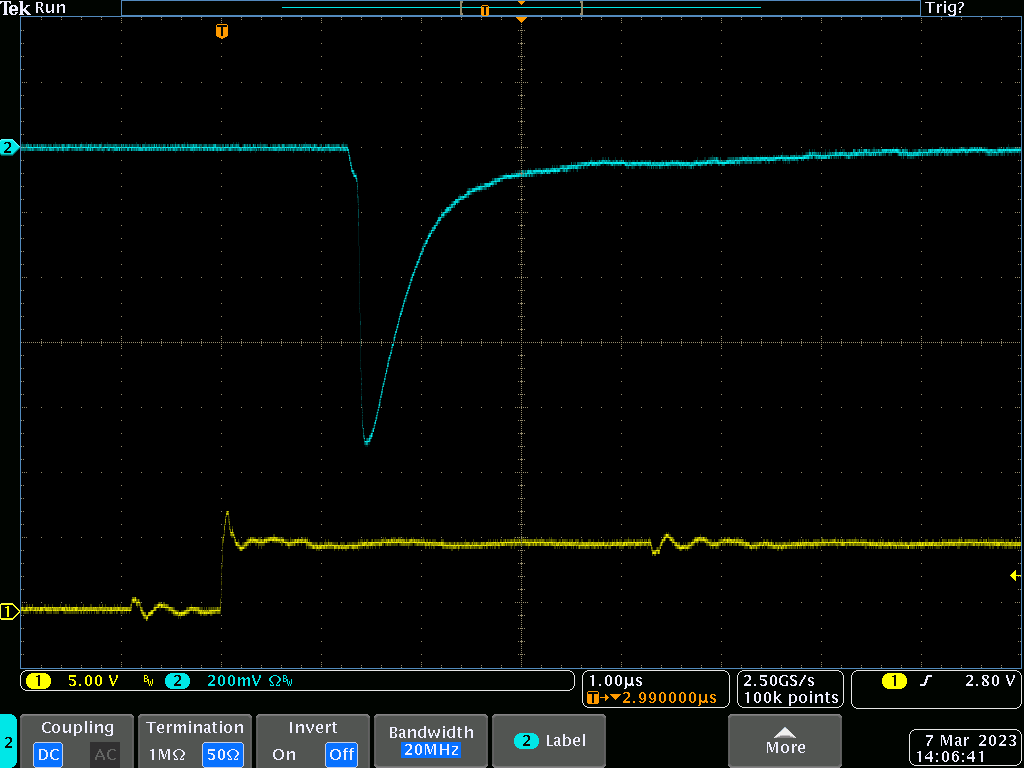Select DC coupling
This screenshot has height=768, width=1024.
48,754
